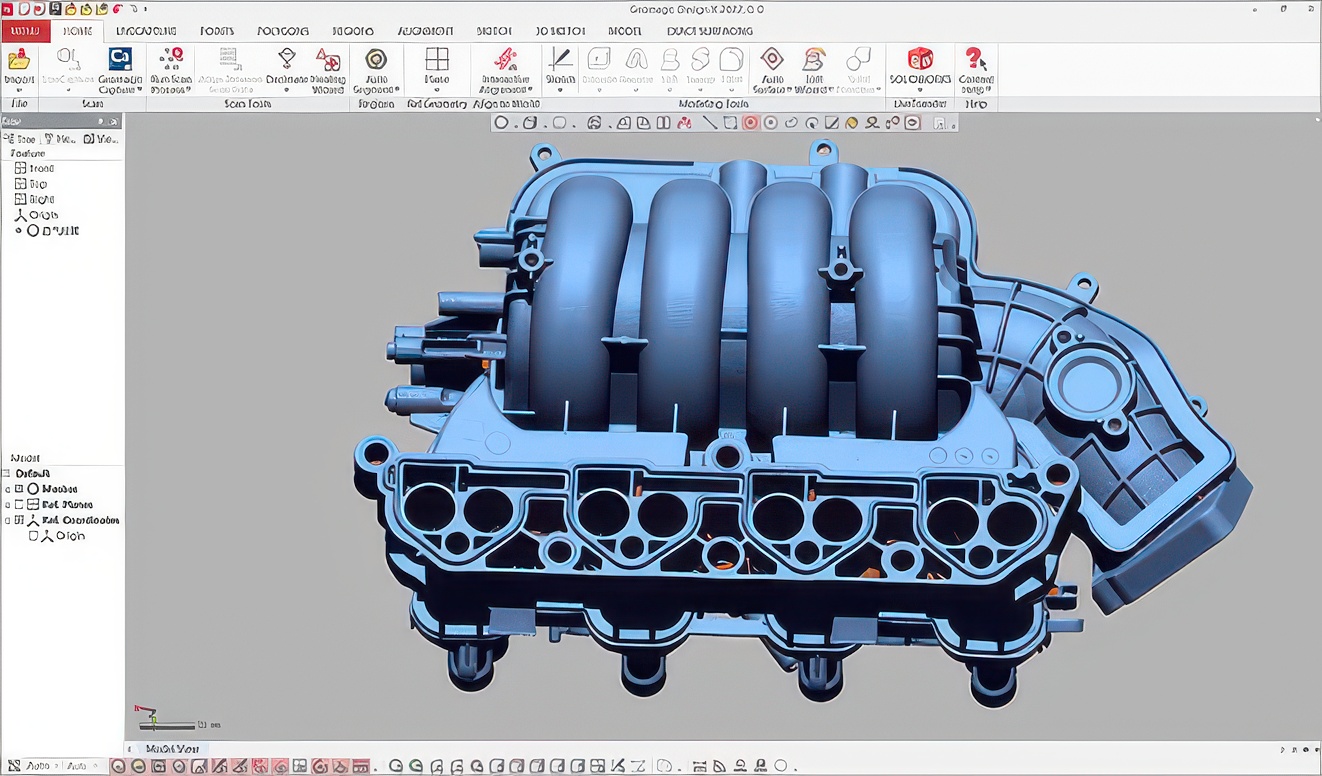Select the Model View tab below the viewport

point(172,748)
